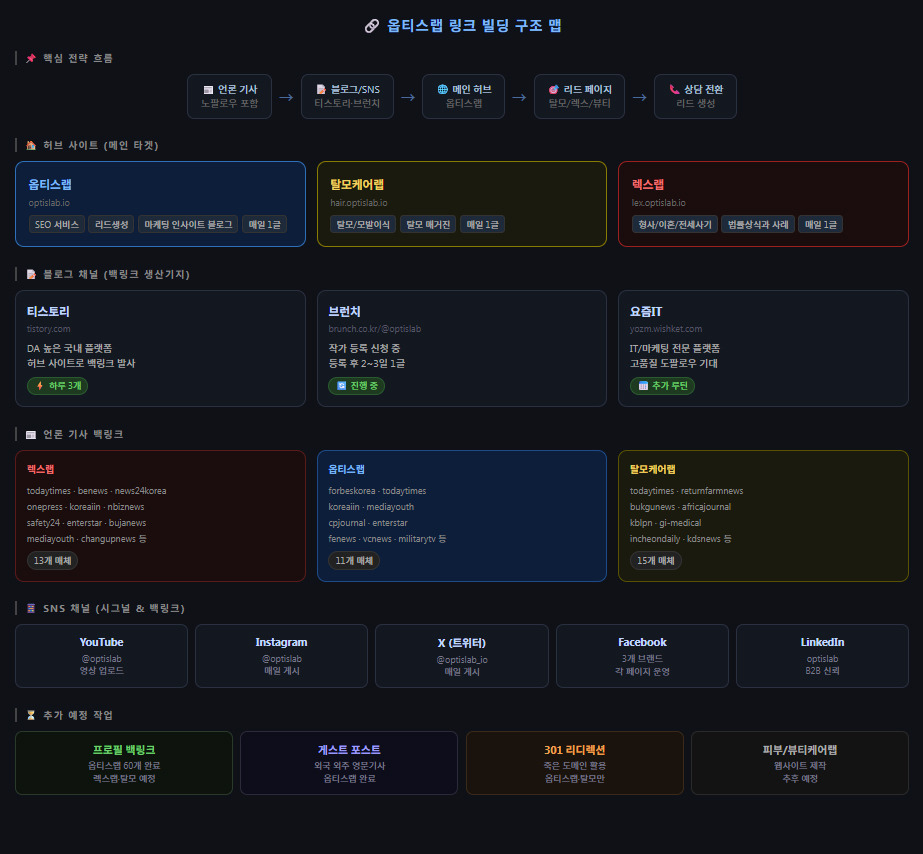
Task: Open the tistory.com link
Action: click(x=48, y=329)
